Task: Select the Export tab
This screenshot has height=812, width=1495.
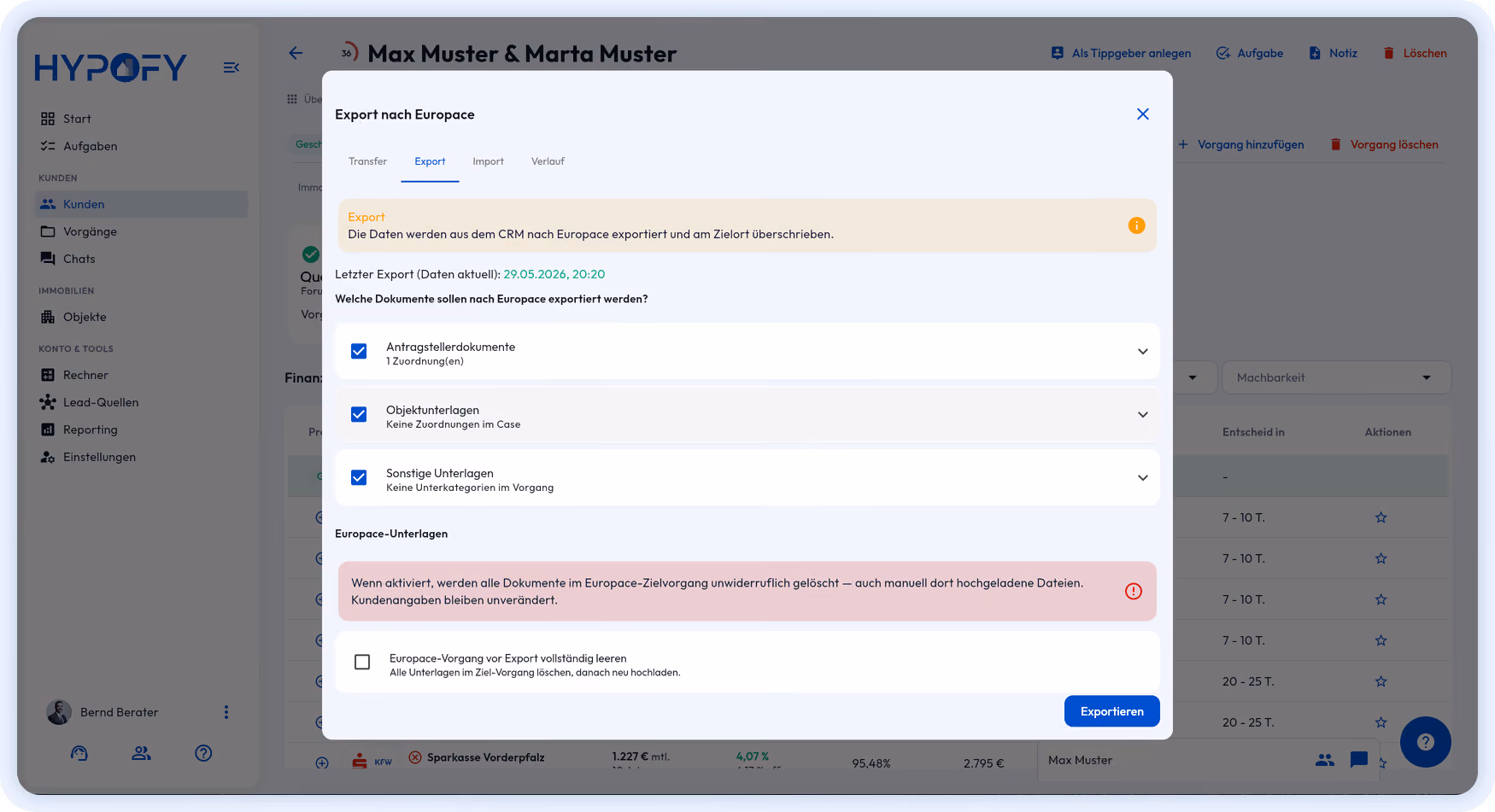Action: (x=430, y=161)
